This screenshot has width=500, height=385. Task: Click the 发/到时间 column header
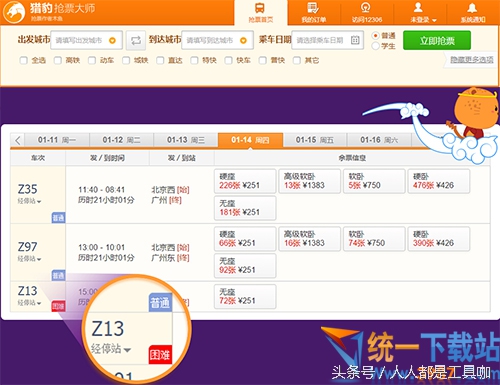[107, 158]
